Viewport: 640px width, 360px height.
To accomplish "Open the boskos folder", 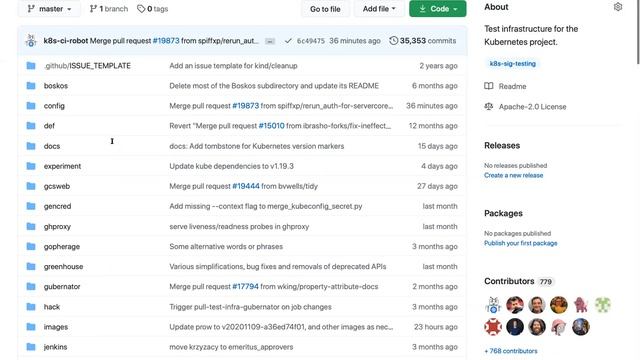I will 56,86.
